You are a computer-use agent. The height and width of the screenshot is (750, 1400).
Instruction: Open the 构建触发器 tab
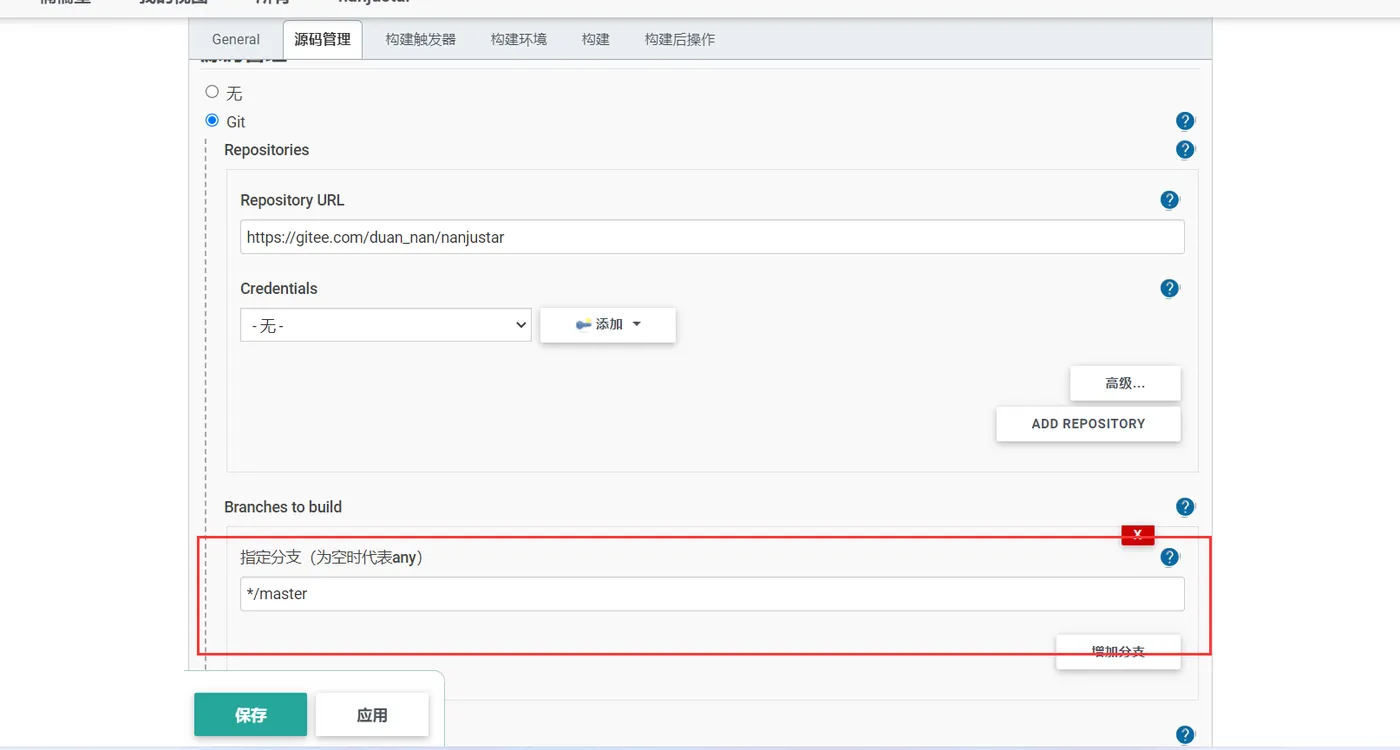[421, 39]
